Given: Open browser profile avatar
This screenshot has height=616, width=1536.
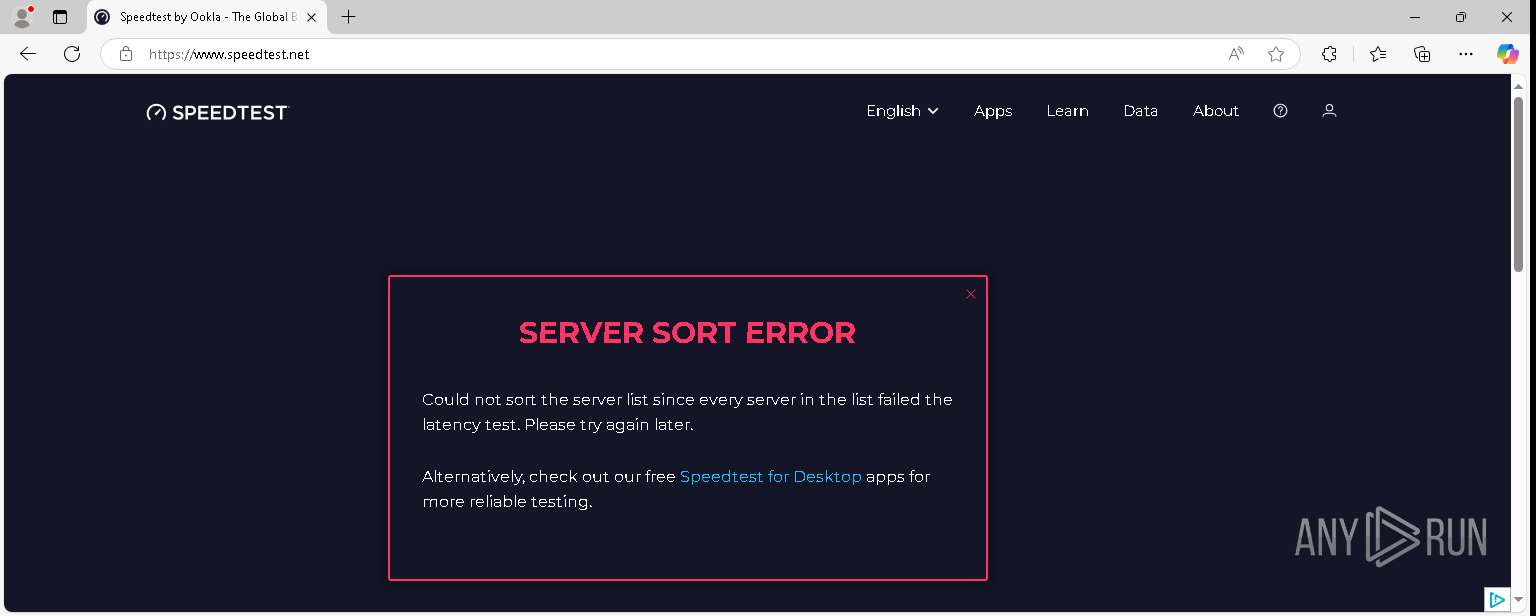Looking at the screenshot, I should point(22,17).
